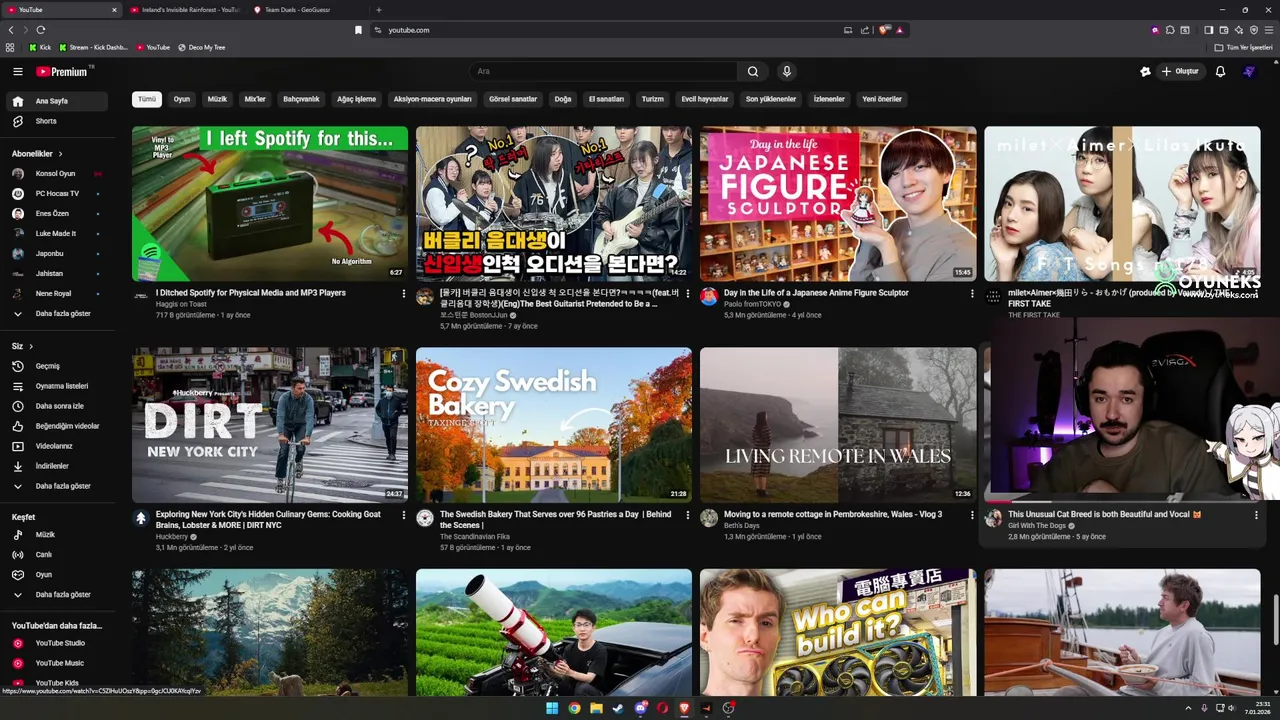This screenshot has height=720, width=1280.
Task: Open Daha sonra izle list
Action: 57,406
